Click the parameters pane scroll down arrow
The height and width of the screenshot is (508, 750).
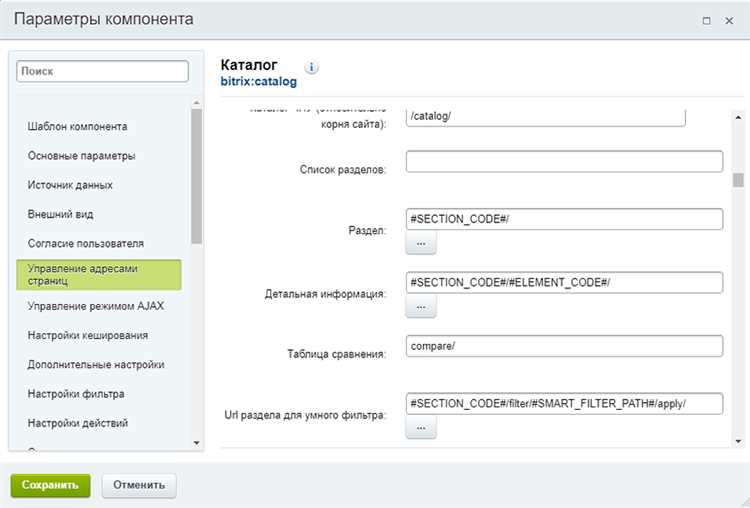tap(738, 442)
